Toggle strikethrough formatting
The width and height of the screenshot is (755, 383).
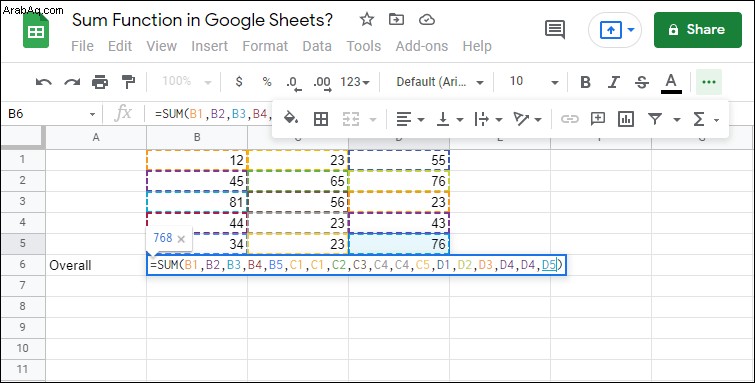click(x=642, y=82)
